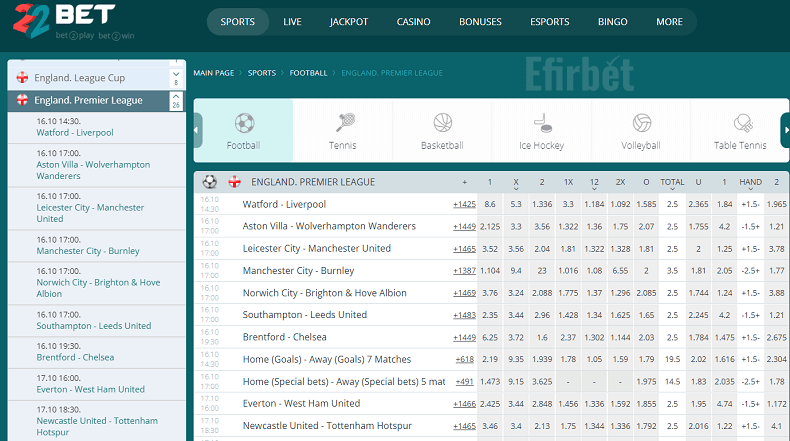
Task: Open the BINGO menu
Action: pos(613,22)
